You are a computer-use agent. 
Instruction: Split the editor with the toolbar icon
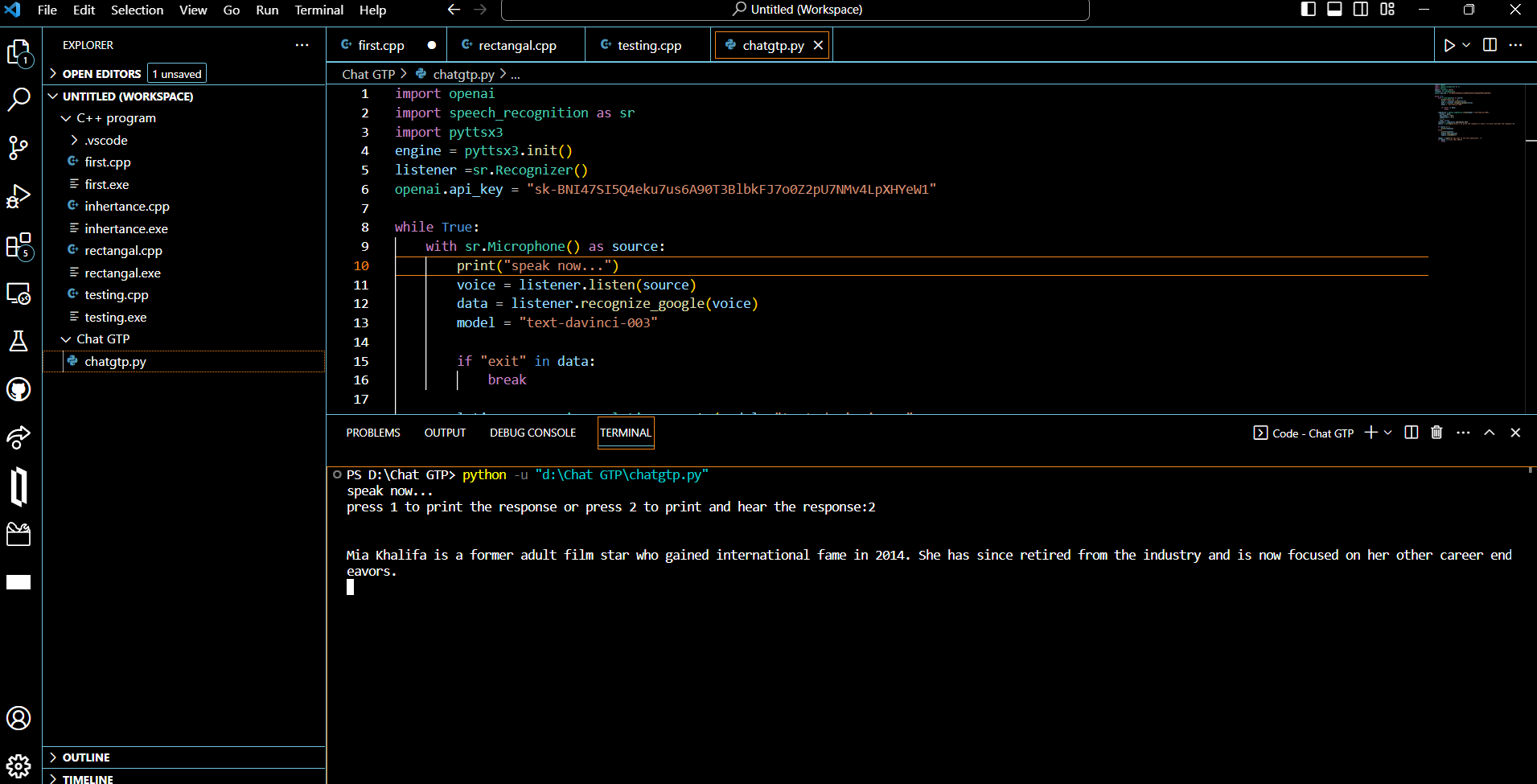tap(1490, 44)
